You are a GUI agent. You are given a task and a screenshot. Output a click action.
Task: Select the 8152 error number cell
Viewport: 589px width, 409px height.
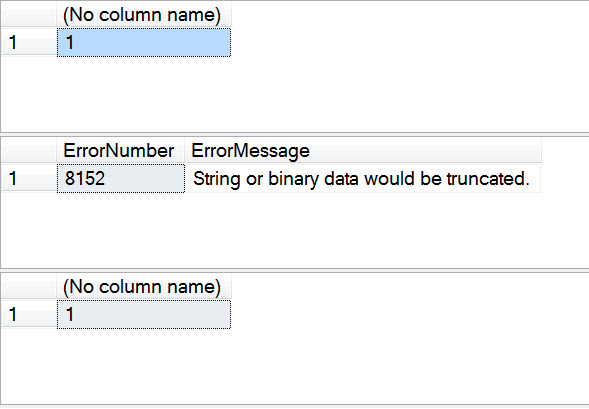pyautogui.click(x=121, y=178)
